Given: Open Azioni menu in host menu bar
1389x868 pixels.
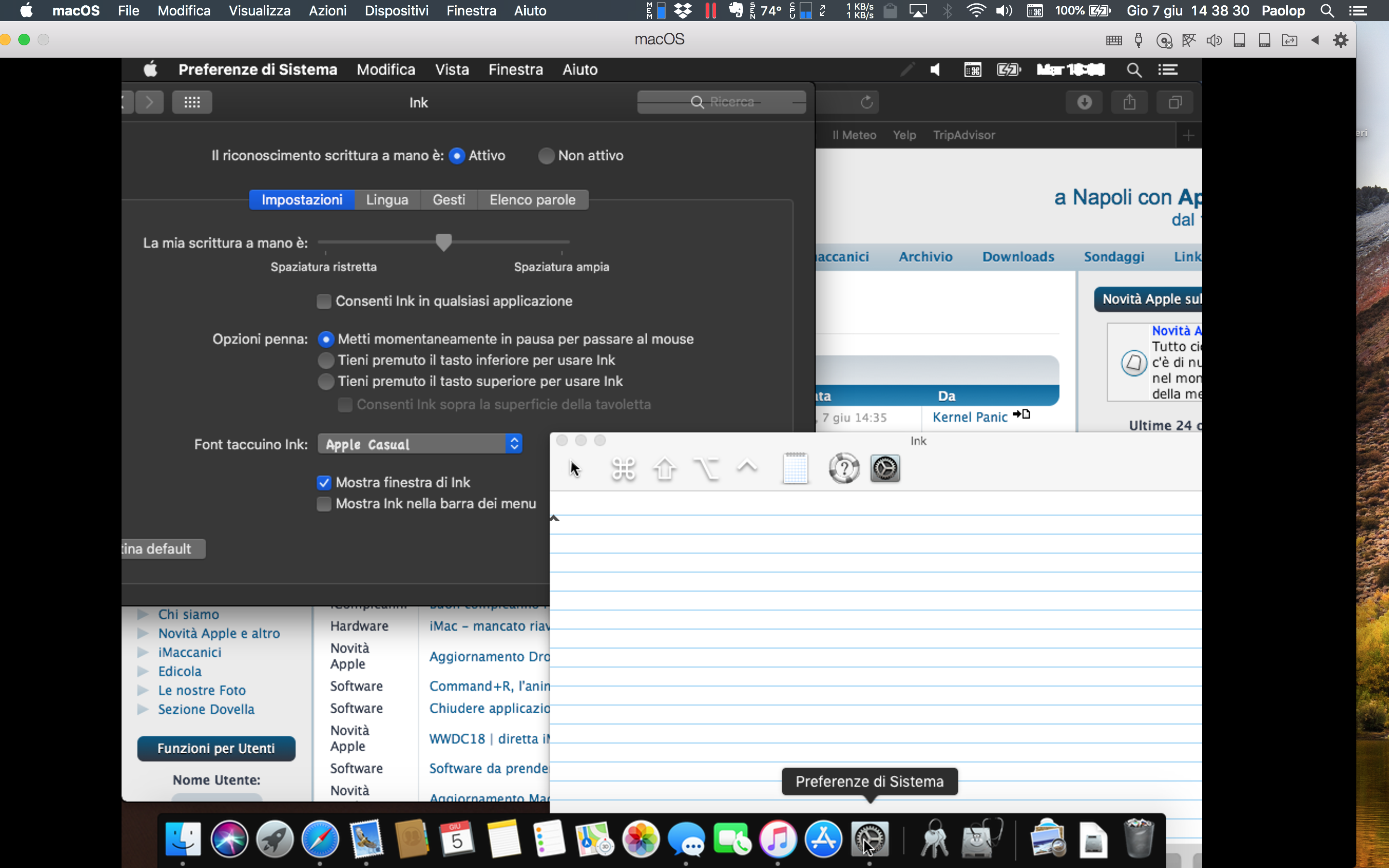Looking at the screenshot, I should point(328,10).
